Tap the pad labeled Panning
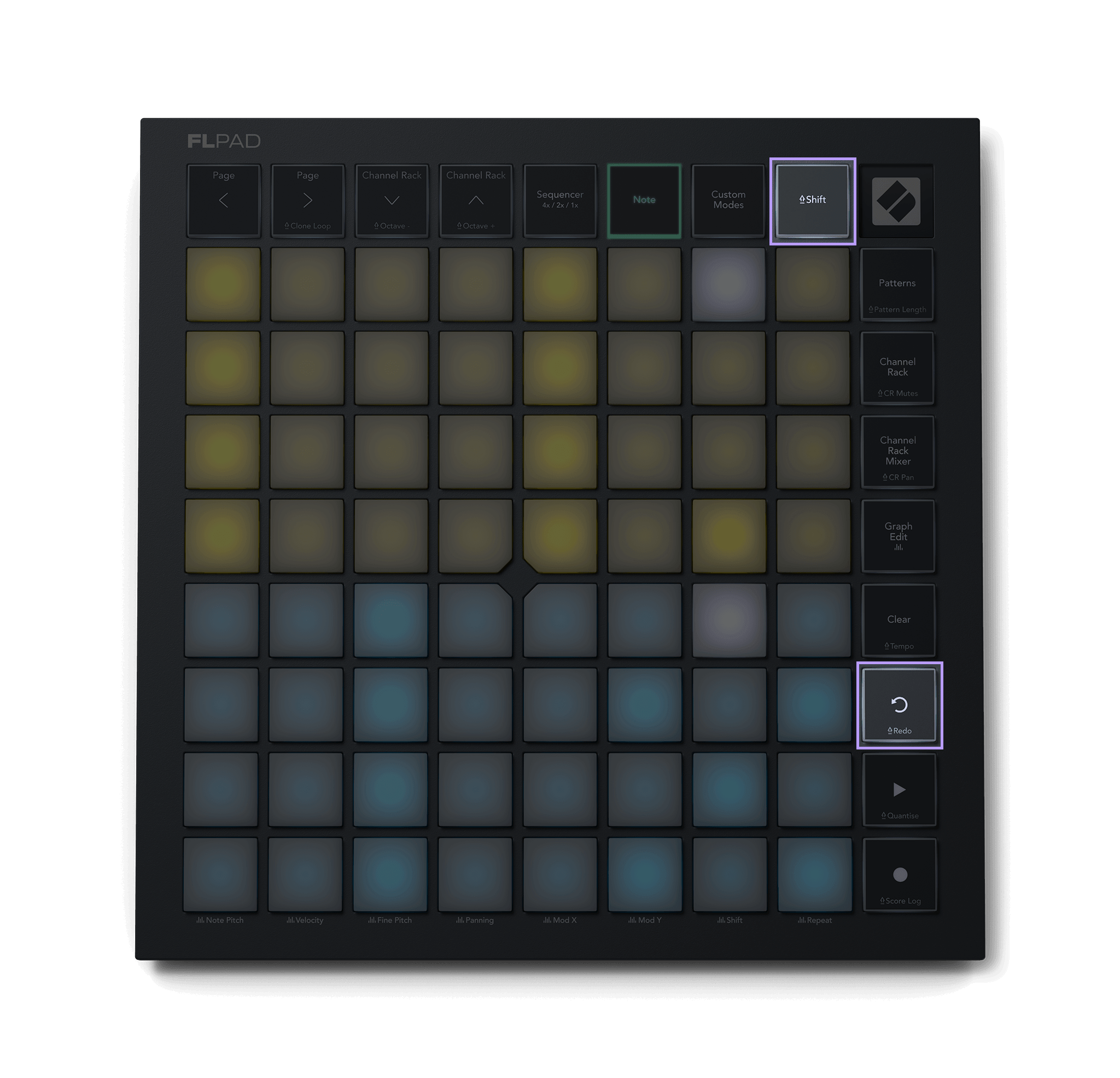1120x1078 pixels. (475, 874)
